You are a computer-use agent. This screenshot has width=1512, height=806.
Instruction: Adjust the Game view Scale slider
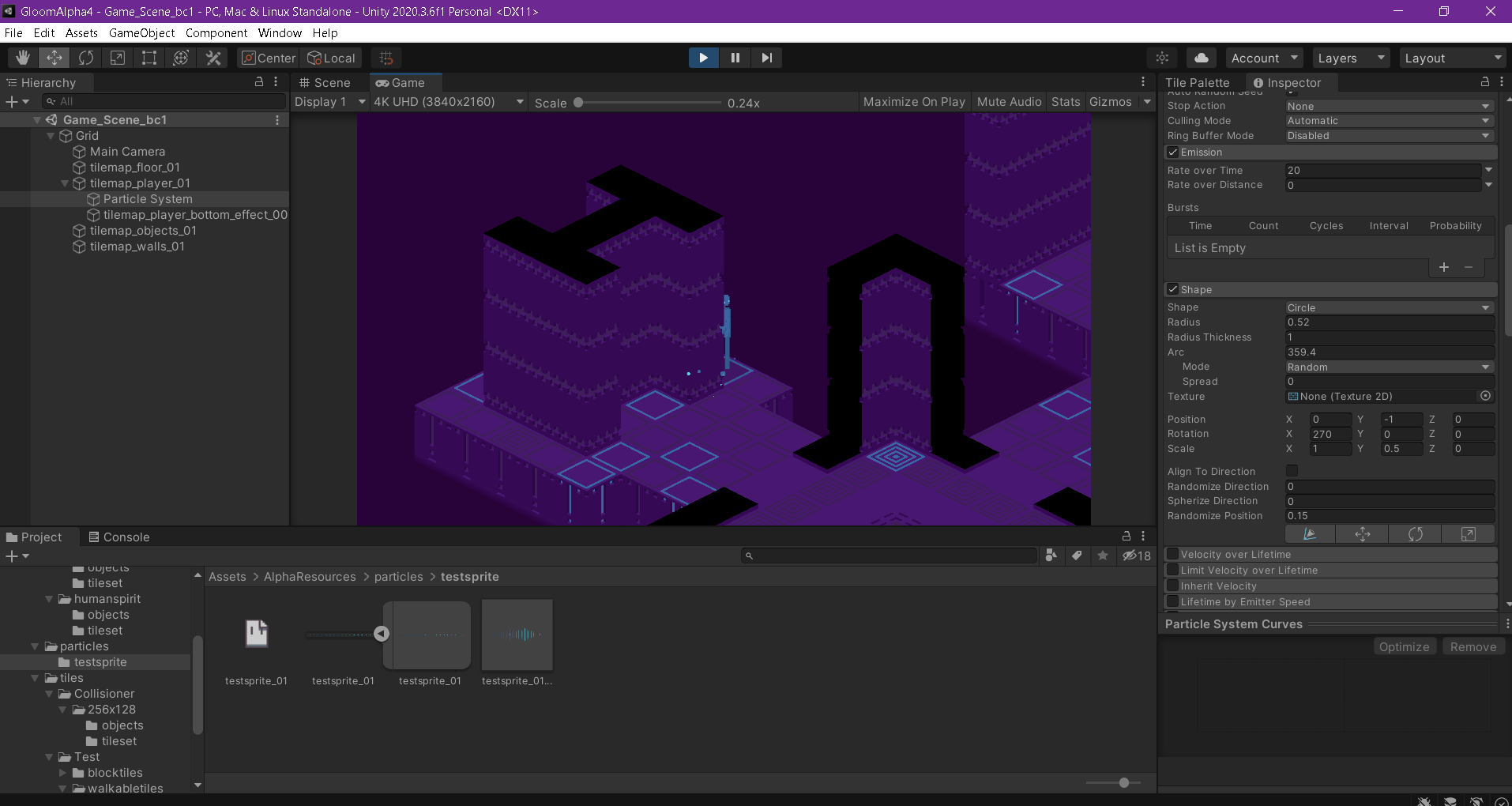(x=578, y=103)
